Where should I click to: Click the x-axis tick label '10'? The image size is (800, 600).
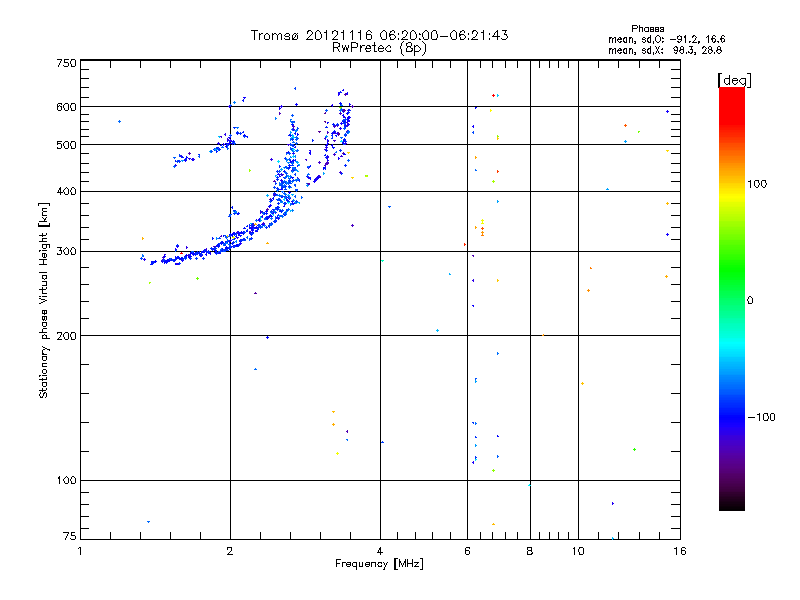tap(578, 551)
